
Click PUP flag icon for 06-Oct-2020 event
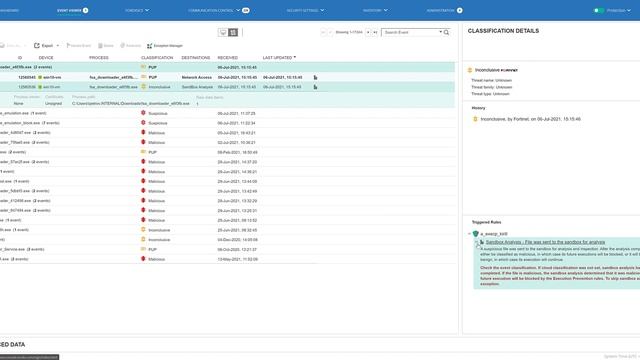[144, 249]
